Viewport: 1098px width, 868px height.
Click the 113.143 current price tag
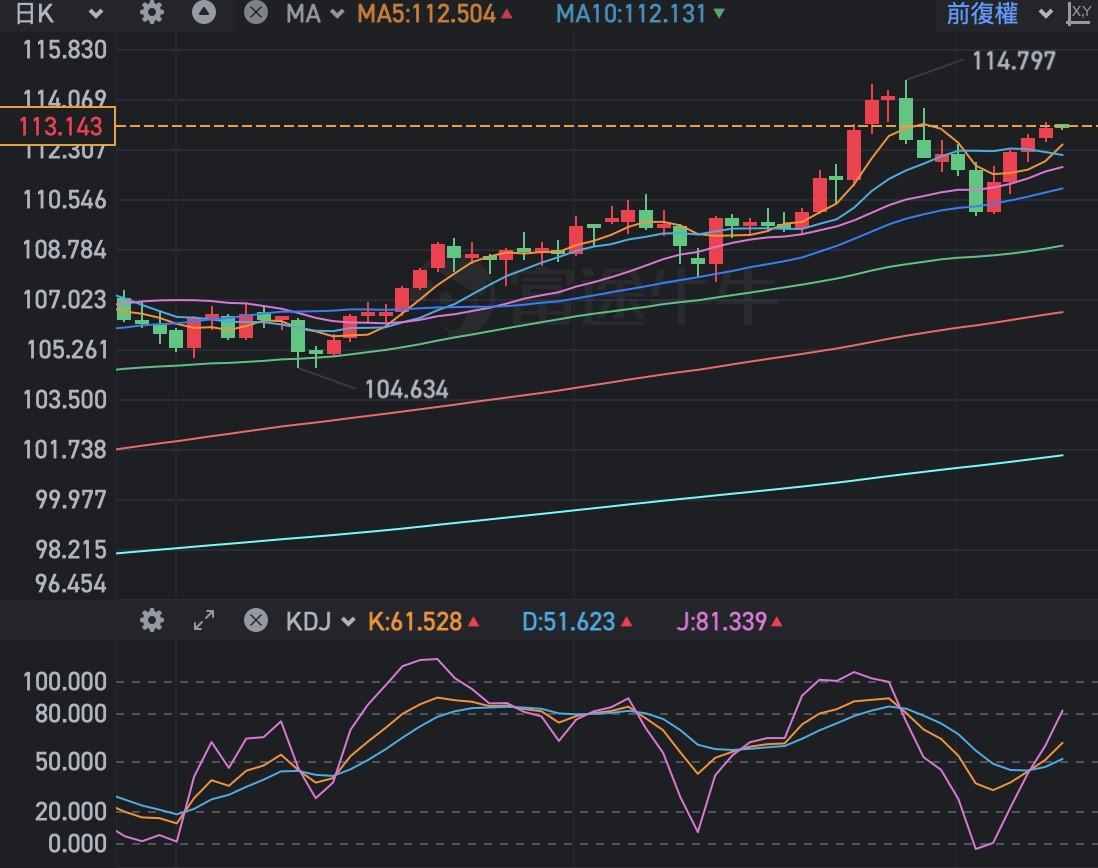tap(59, 126)
